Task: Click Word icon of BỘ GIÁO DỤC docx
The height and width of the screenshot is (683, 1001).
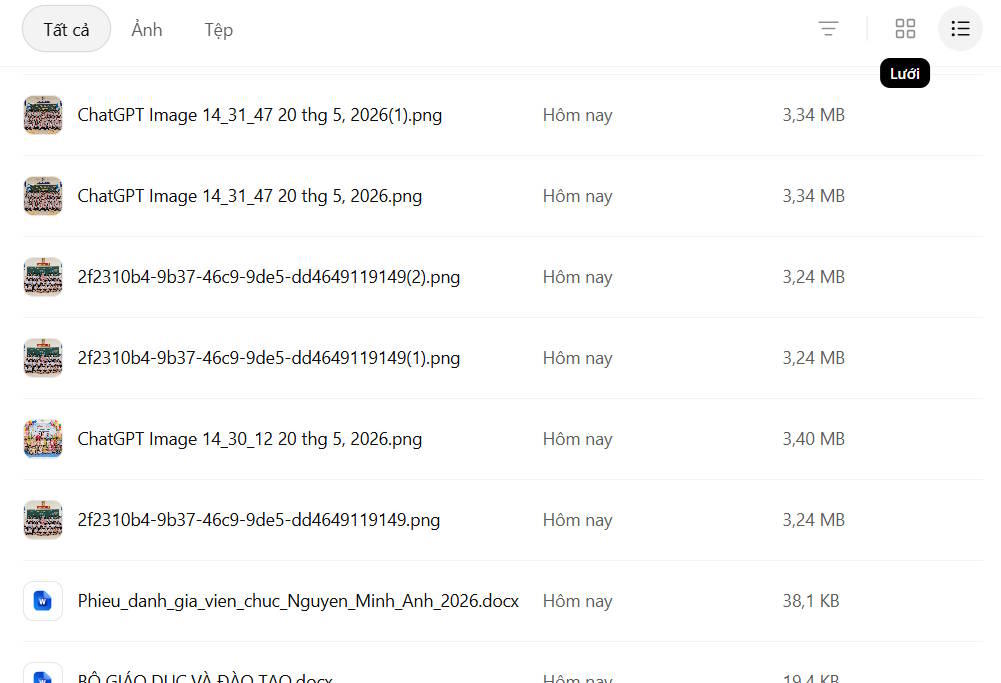Action: (43, 673)
